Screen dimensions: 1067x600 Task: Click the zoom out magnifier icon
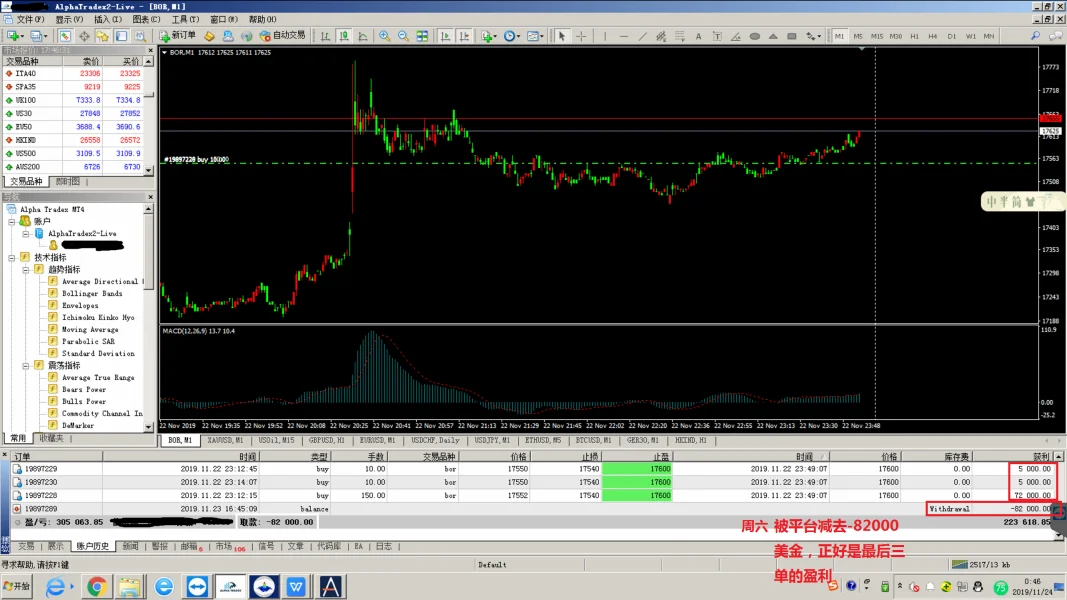click(404, 36)
